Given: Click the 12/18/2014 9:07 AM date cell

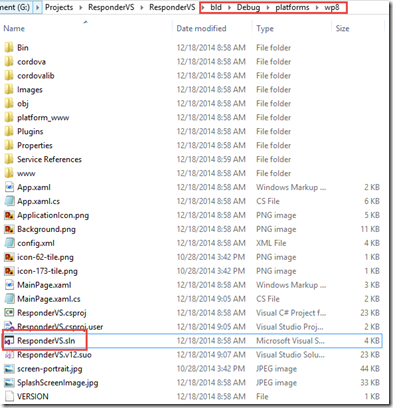Looking at the screenshot, I should point(211,355).
